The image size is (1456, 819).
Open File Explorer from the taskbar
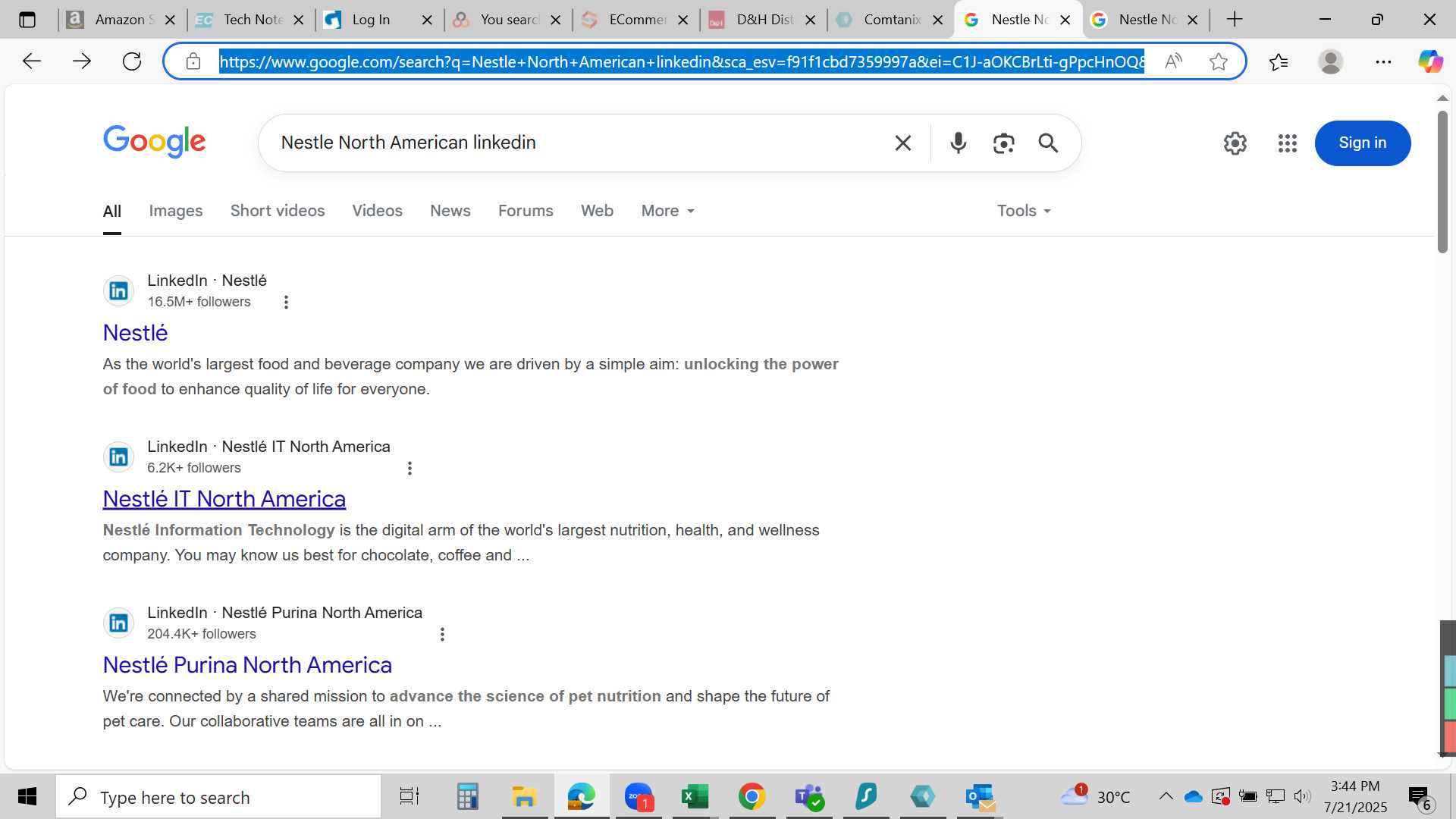tap(524, 796)
